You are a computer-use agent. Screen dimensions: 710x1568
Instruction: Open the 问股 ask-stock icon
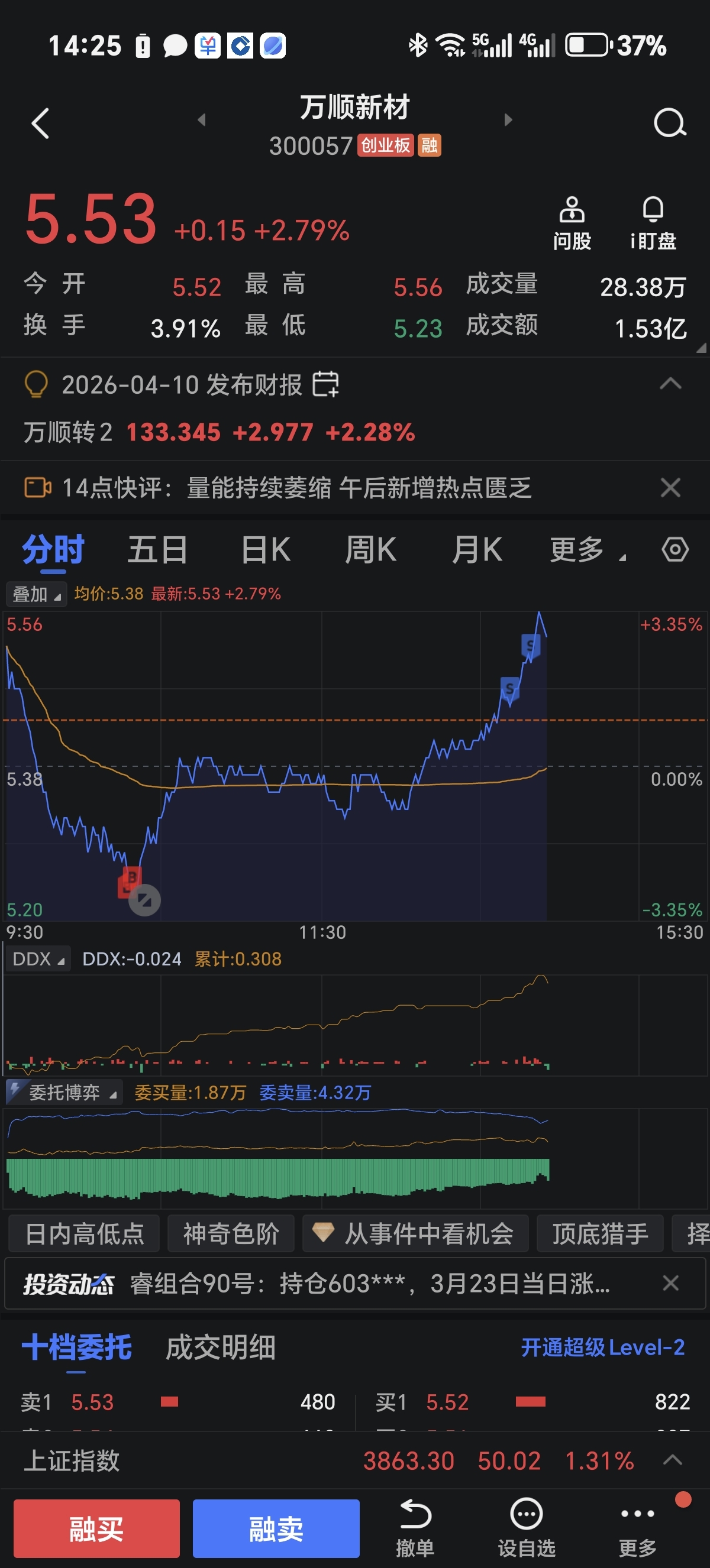572,223
